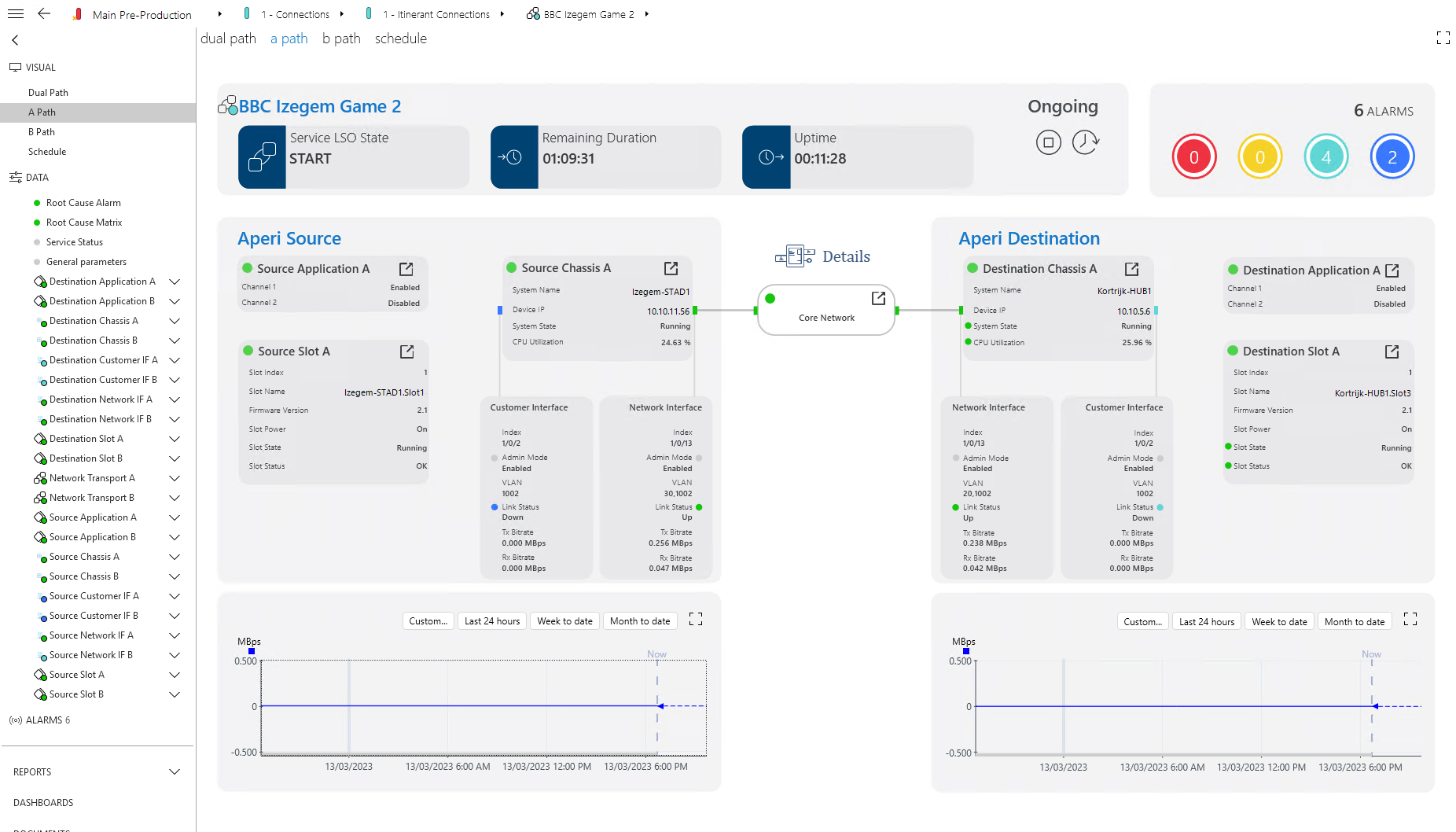Expand Destination Network IF A row
The height and width of the screenshot is (832, 1456).
coord(175,399)
